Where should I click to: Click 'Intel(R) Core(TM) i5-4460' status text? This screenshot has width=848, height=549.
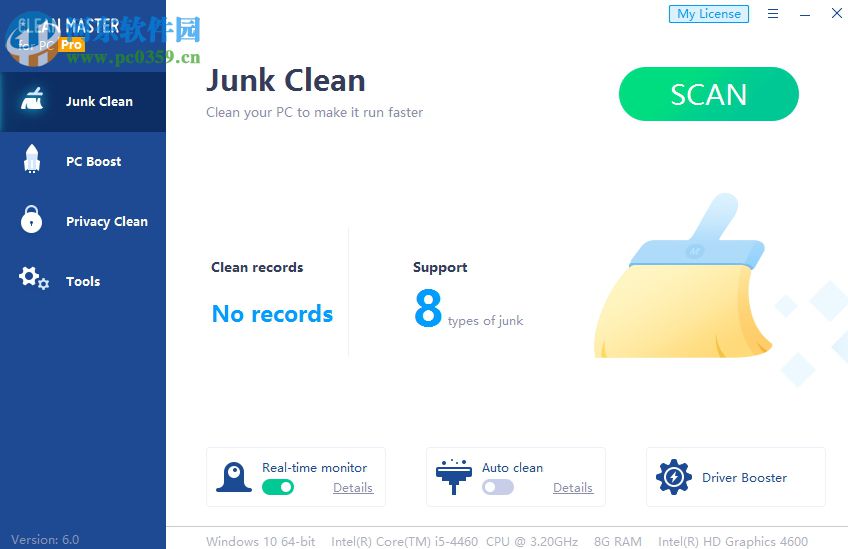(405, 541)
